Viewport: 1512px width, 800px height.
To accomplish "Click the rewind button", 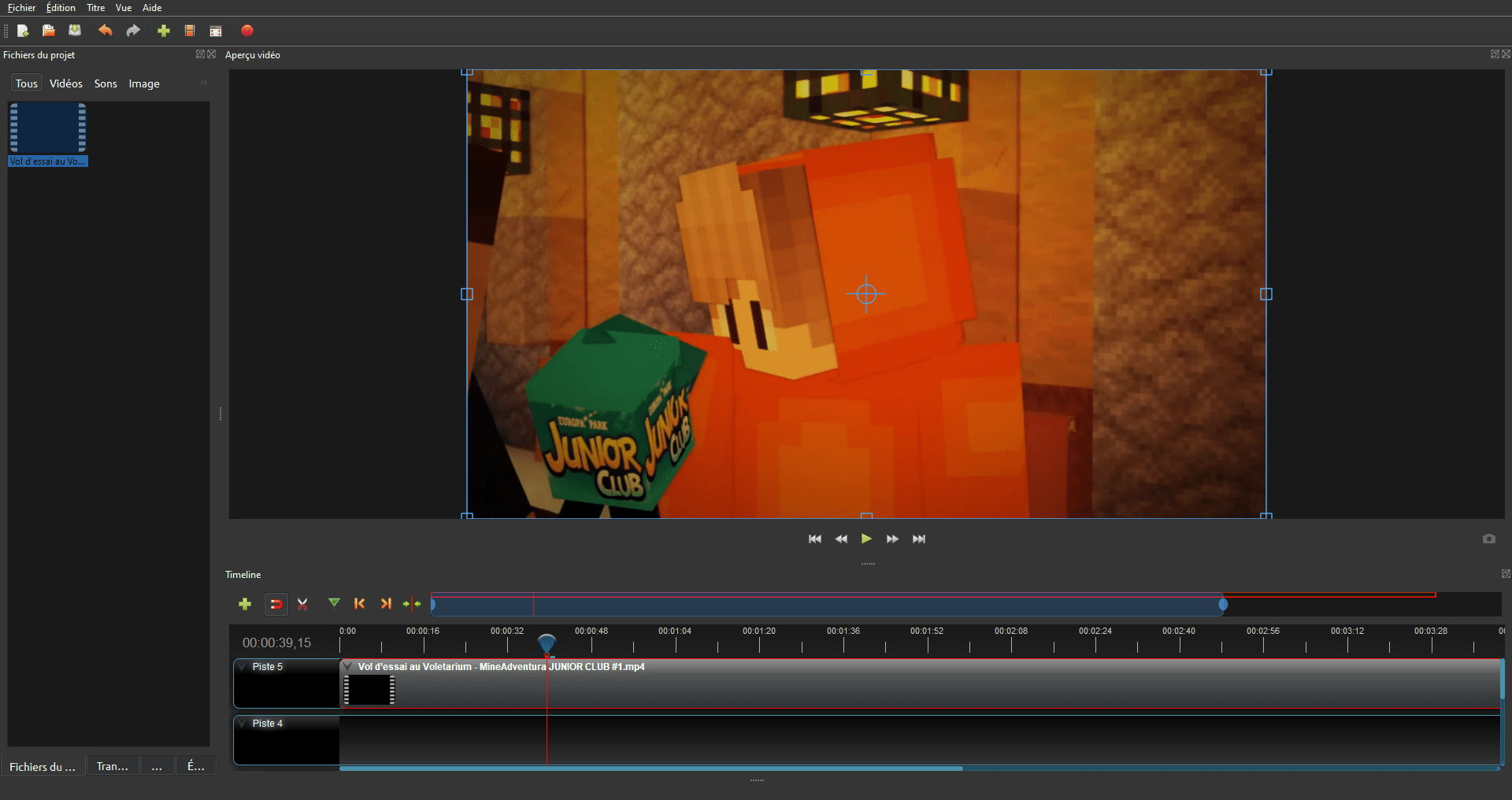I will [841, 539].
